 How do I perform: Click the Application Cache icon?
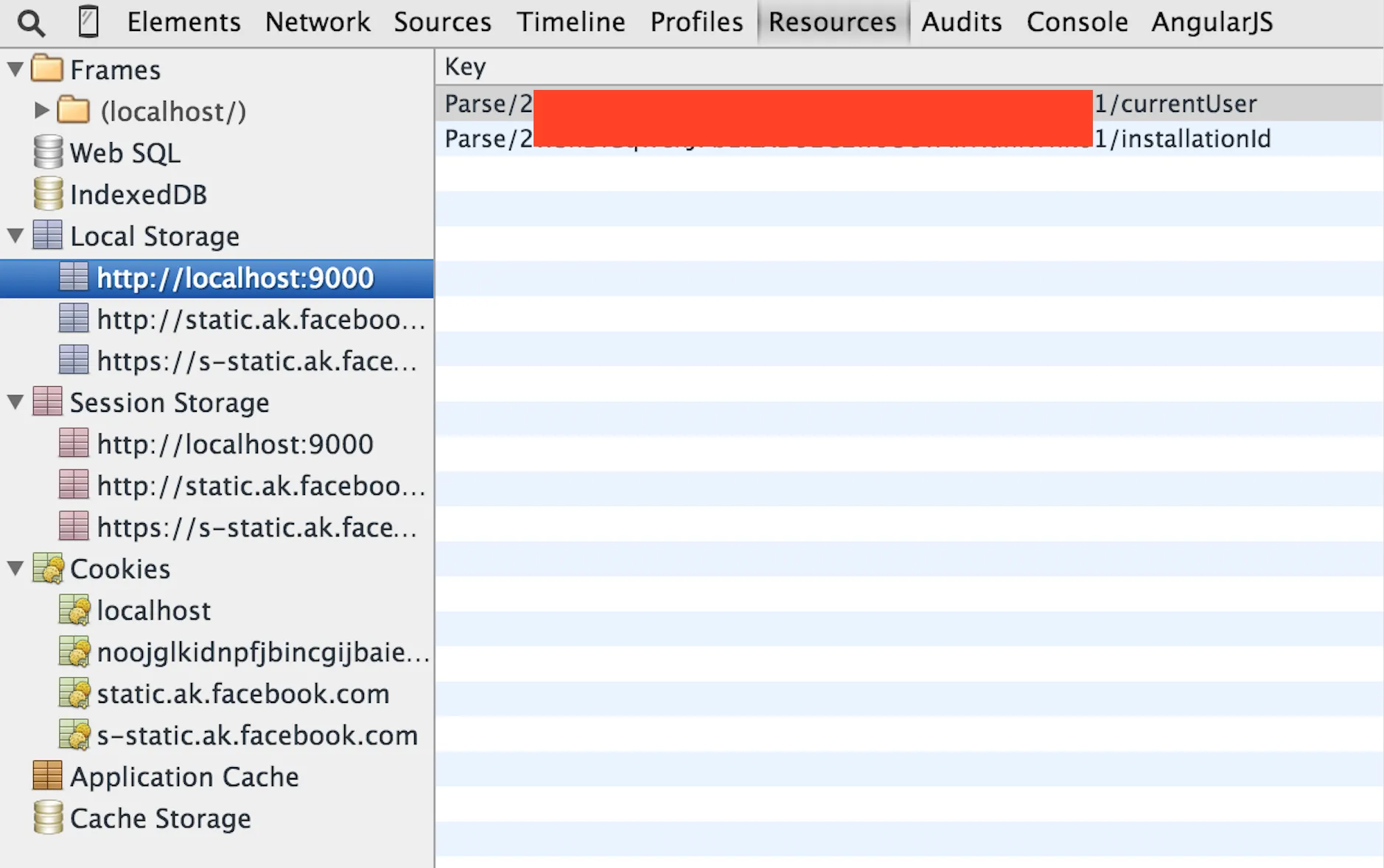[48, 776]
